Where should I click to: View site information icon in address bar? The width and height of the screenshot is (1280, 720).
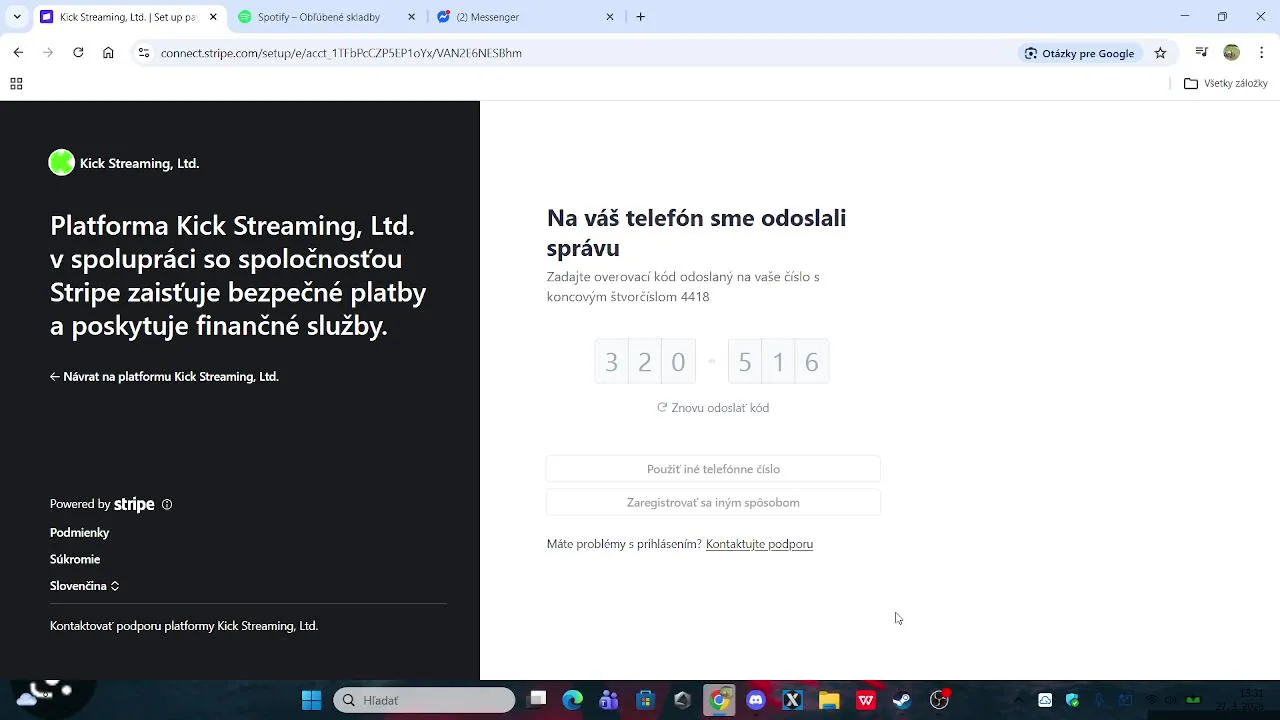(144, 53)
